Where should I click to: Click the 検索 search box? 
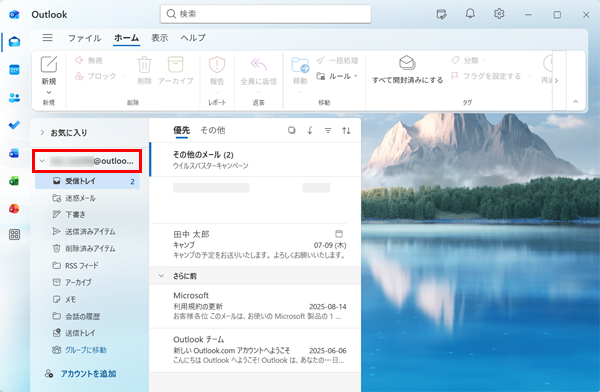pyautogui.click(x=266, y=14)
